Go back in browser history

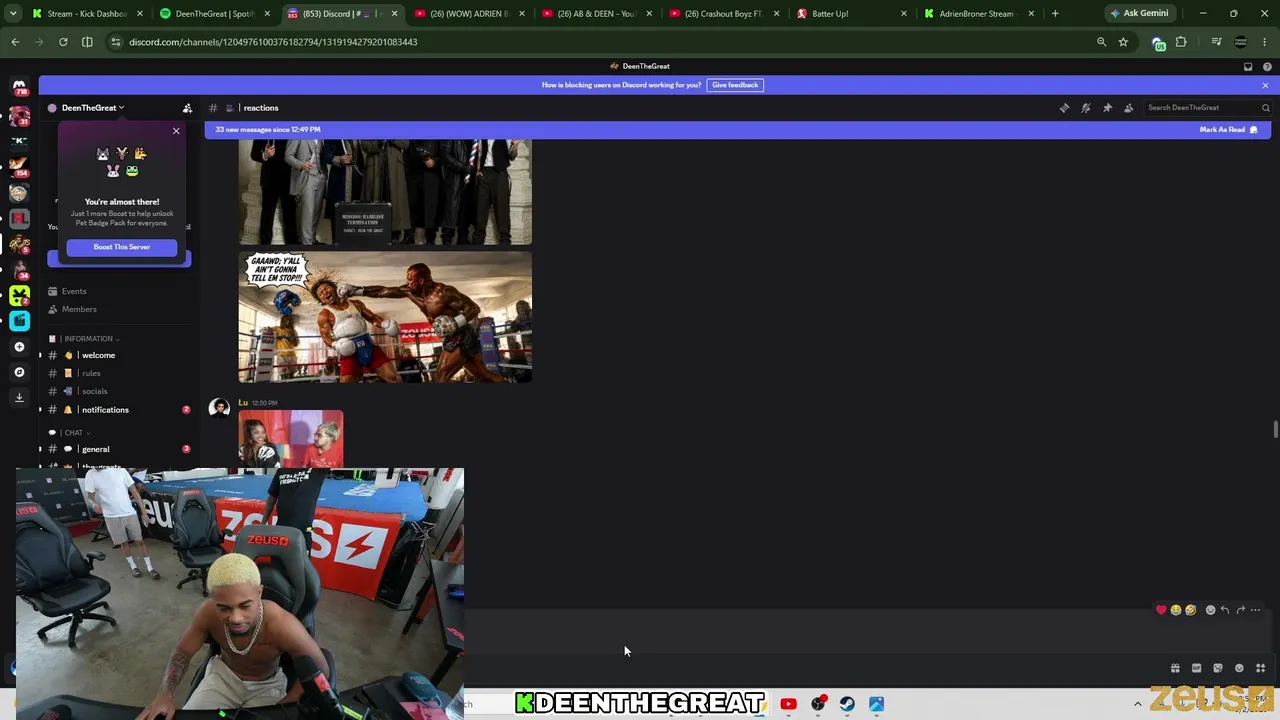[x=15, y=42]
